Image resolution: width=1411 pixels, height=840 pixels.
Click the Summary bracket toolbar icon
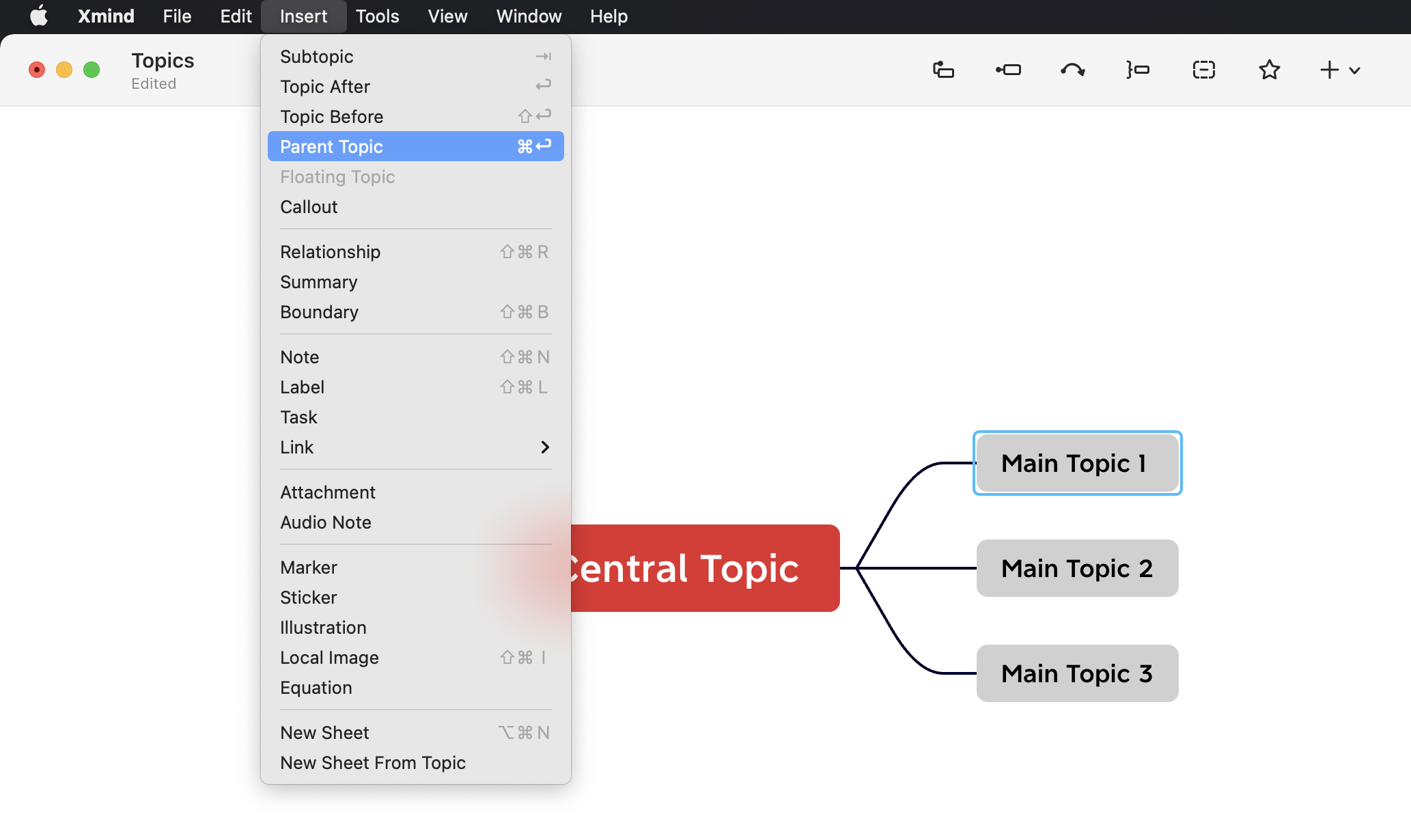tap(1138, 70)
